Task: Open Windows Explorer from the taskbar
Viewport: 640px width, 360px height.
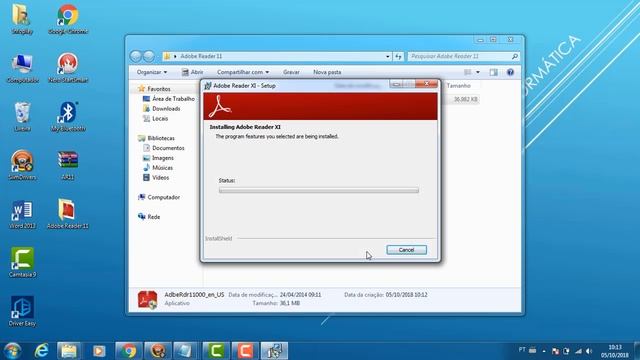Action: pyautogui.click(x=69, y=351)
